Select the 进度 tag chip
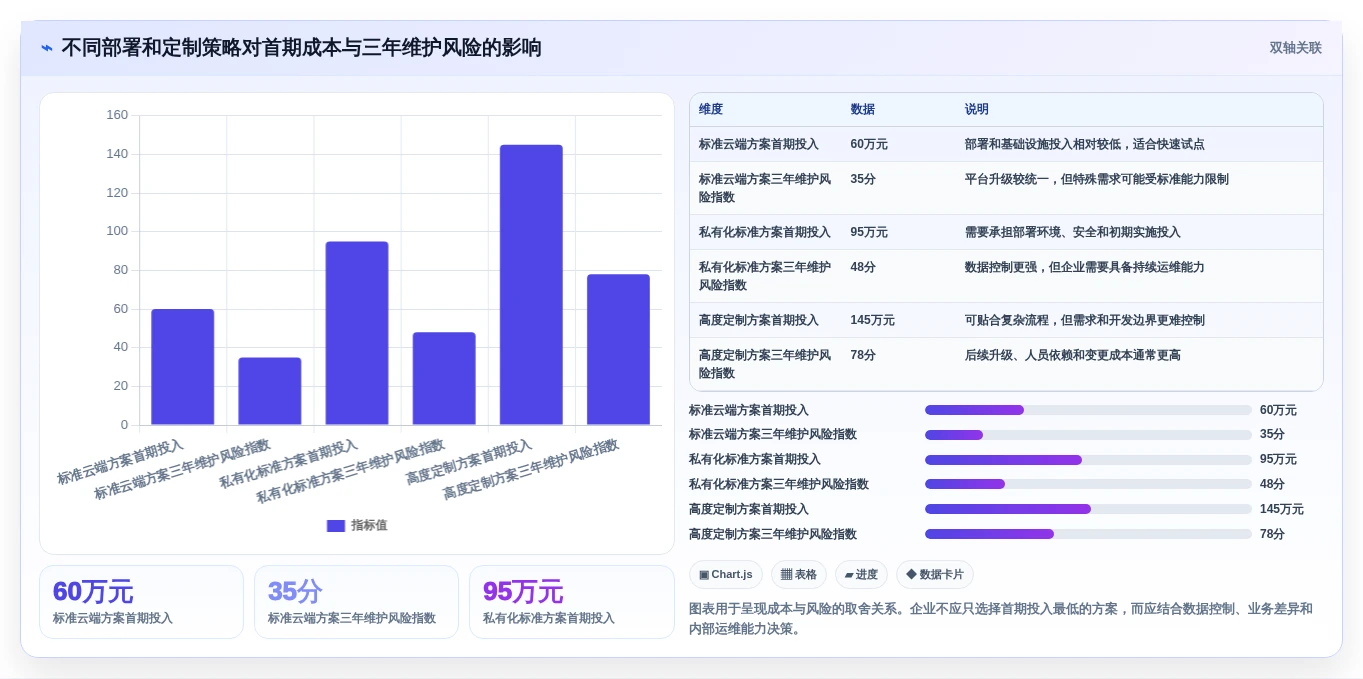 [861, 575]
